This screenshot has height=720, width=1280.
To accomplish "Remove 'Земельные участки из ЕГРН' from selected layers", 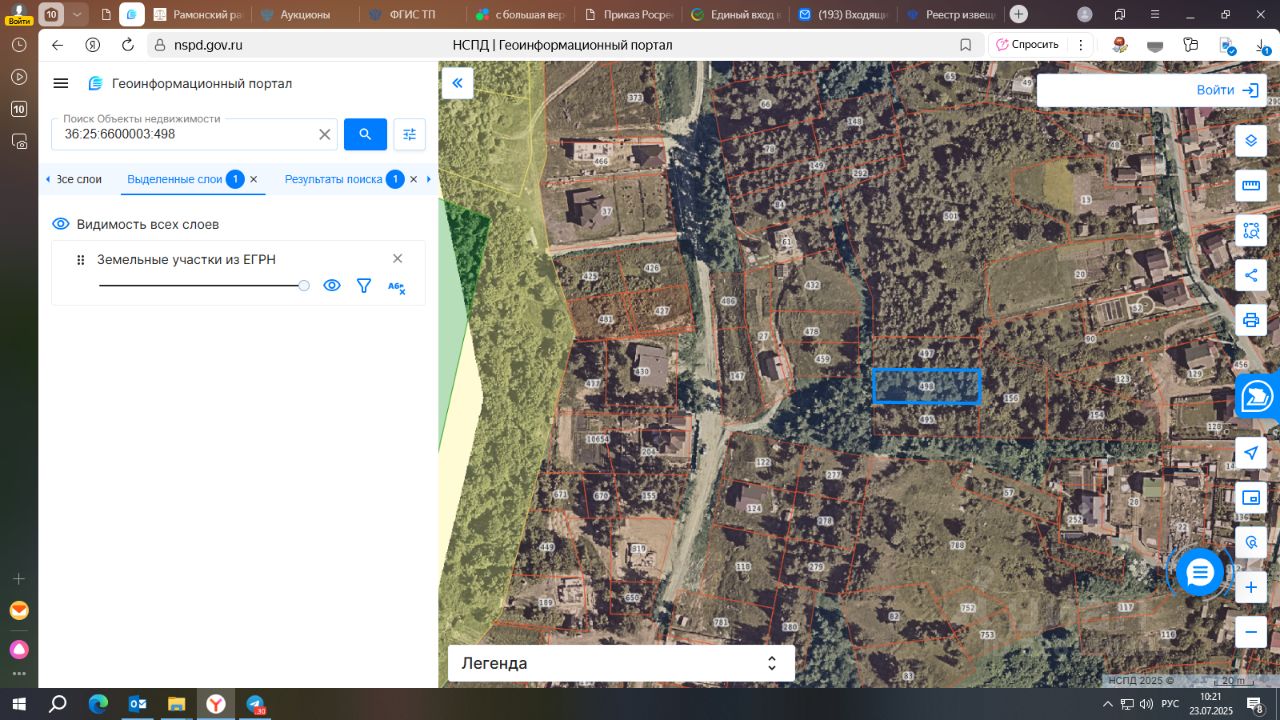I will tap(397, 259).
